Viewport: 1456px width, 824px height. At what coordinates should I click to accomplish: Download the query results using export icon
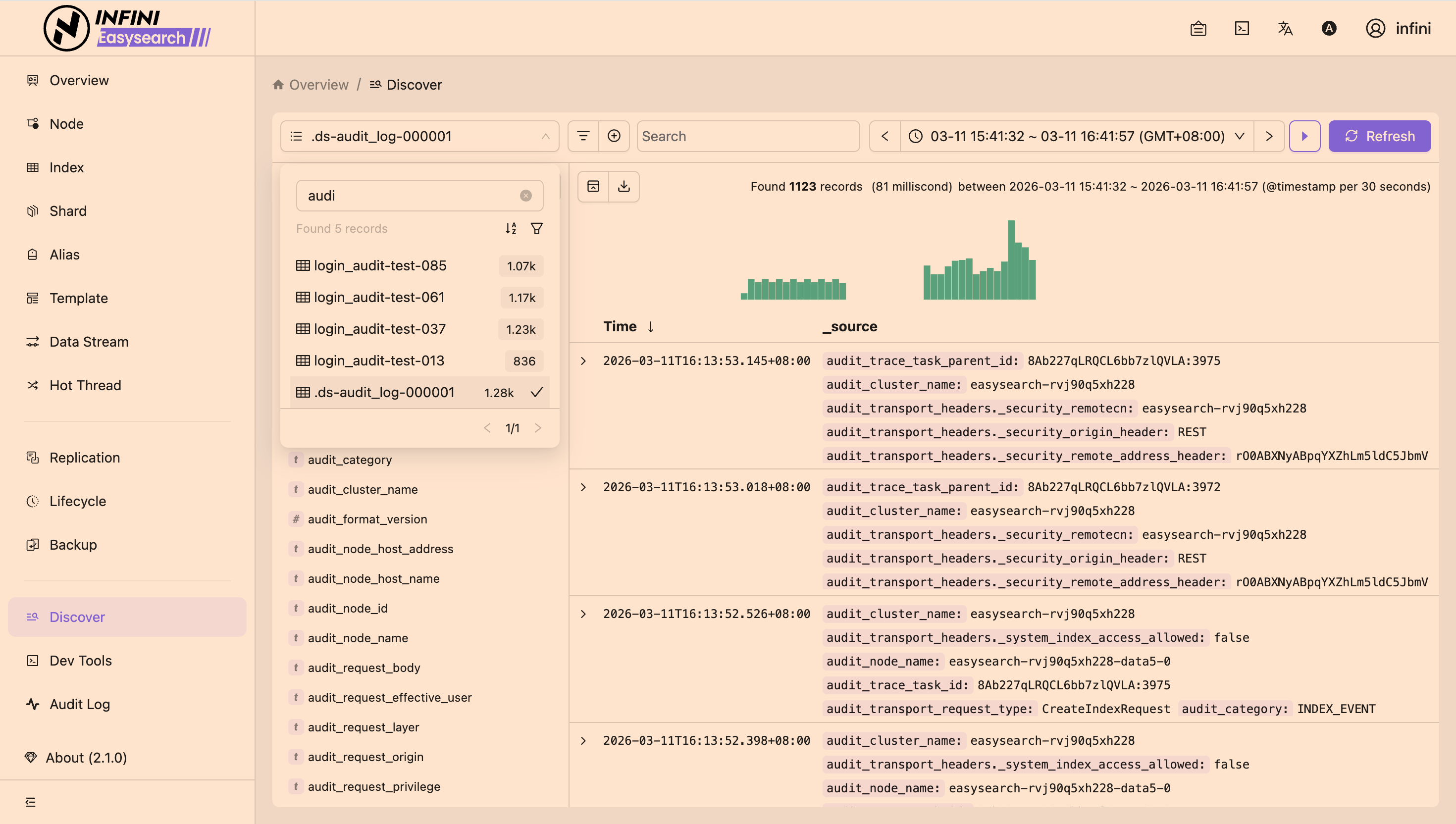624,186
